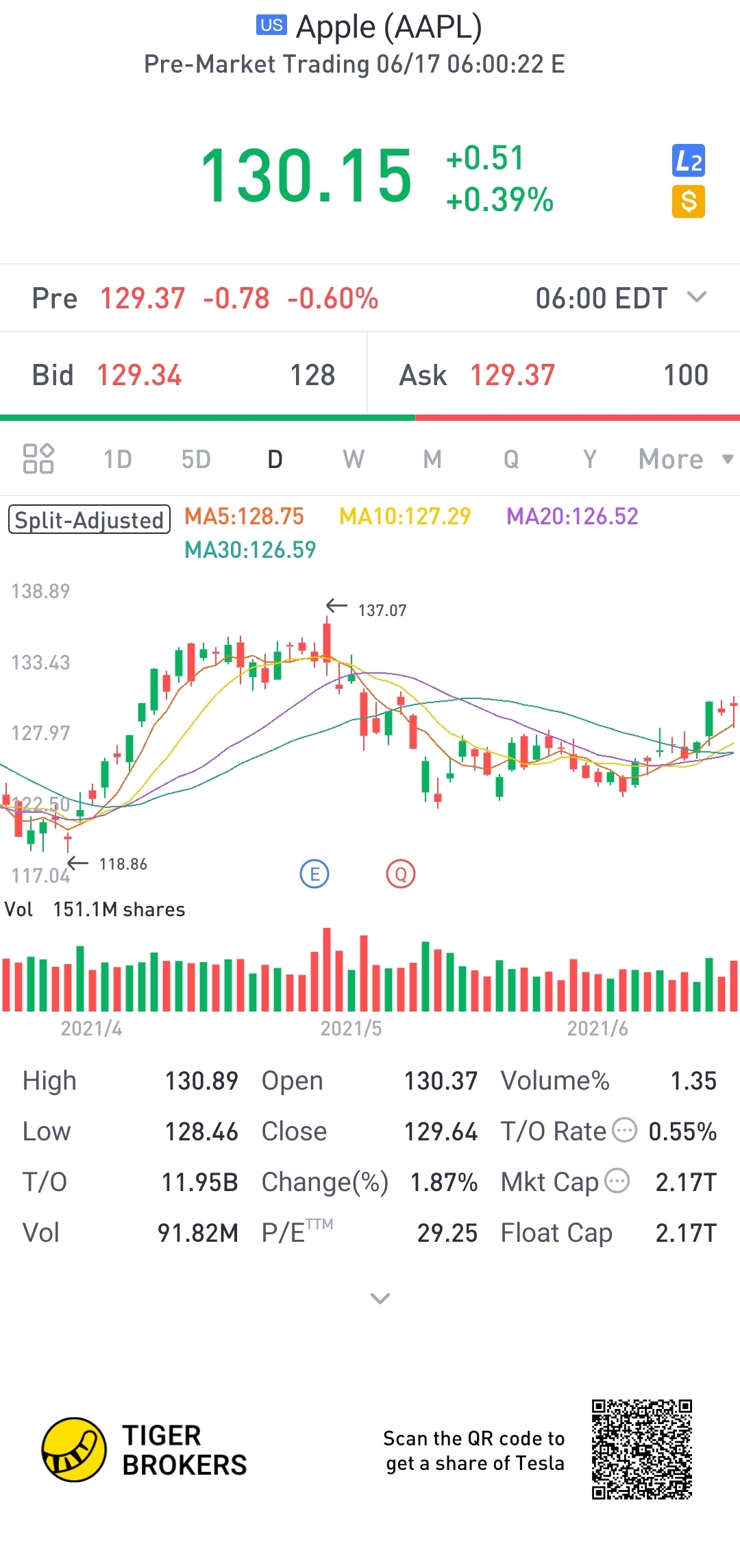The height and width of the screenshot is (1568, 740).
Task: Open the L2 level-two quotes icon
Action: 689,161
